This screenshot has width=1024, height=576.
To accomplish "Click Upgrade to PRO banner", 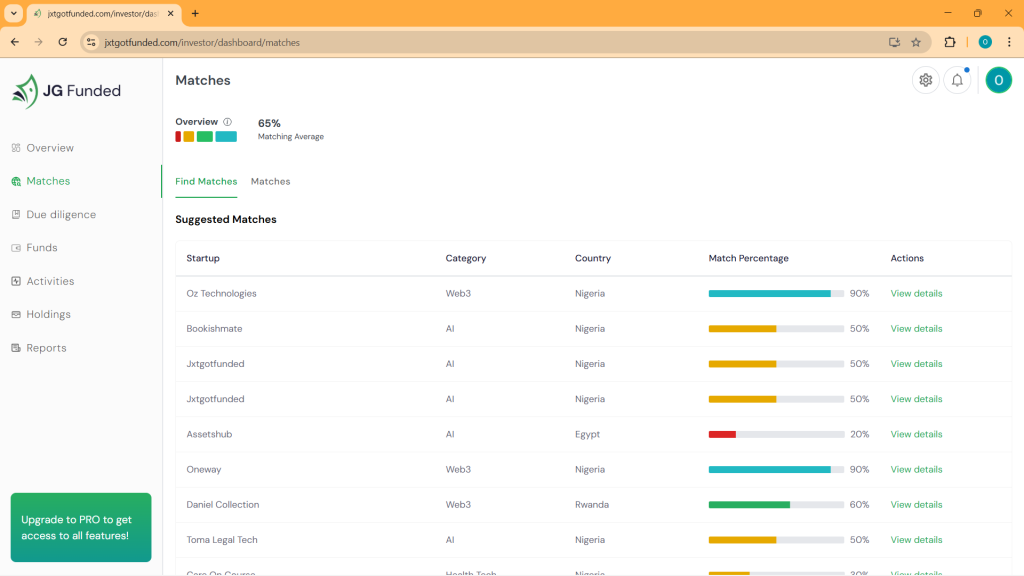I will tap(81, 527).
